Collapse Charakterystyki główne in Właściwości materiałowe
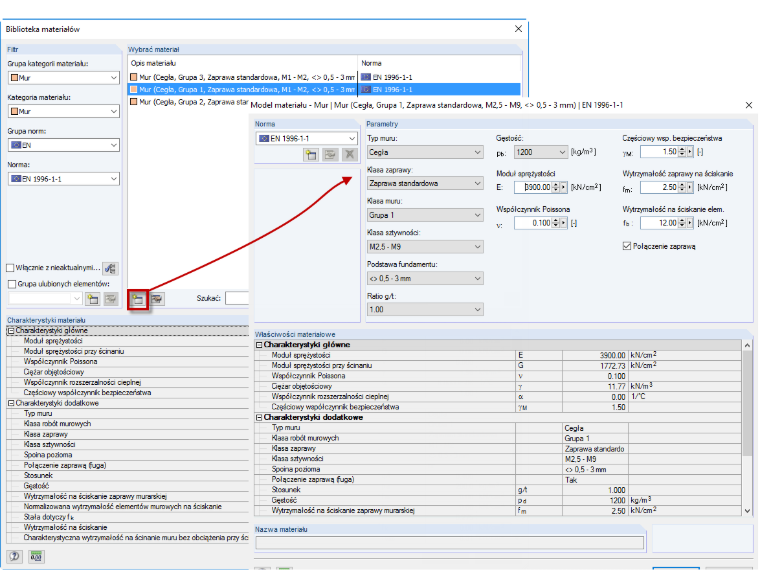 pyautogui.click(x=259, y=345)
